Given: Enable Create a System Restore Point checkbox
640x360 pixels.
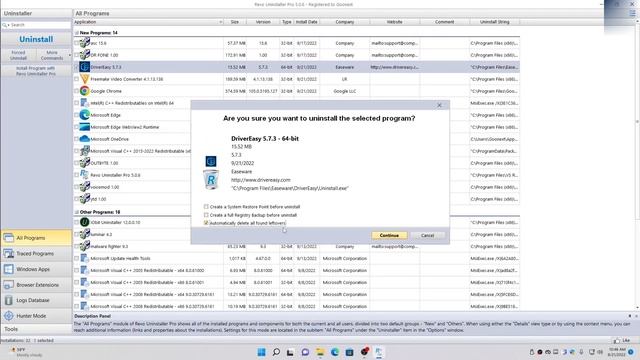Looking at the screenshot, I should pos(206,207).
